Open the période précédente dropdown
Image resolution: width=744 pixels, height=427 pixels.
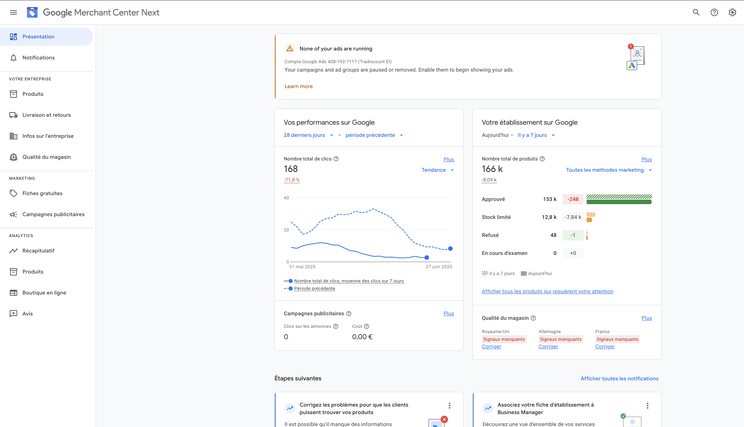click(374, 135)
